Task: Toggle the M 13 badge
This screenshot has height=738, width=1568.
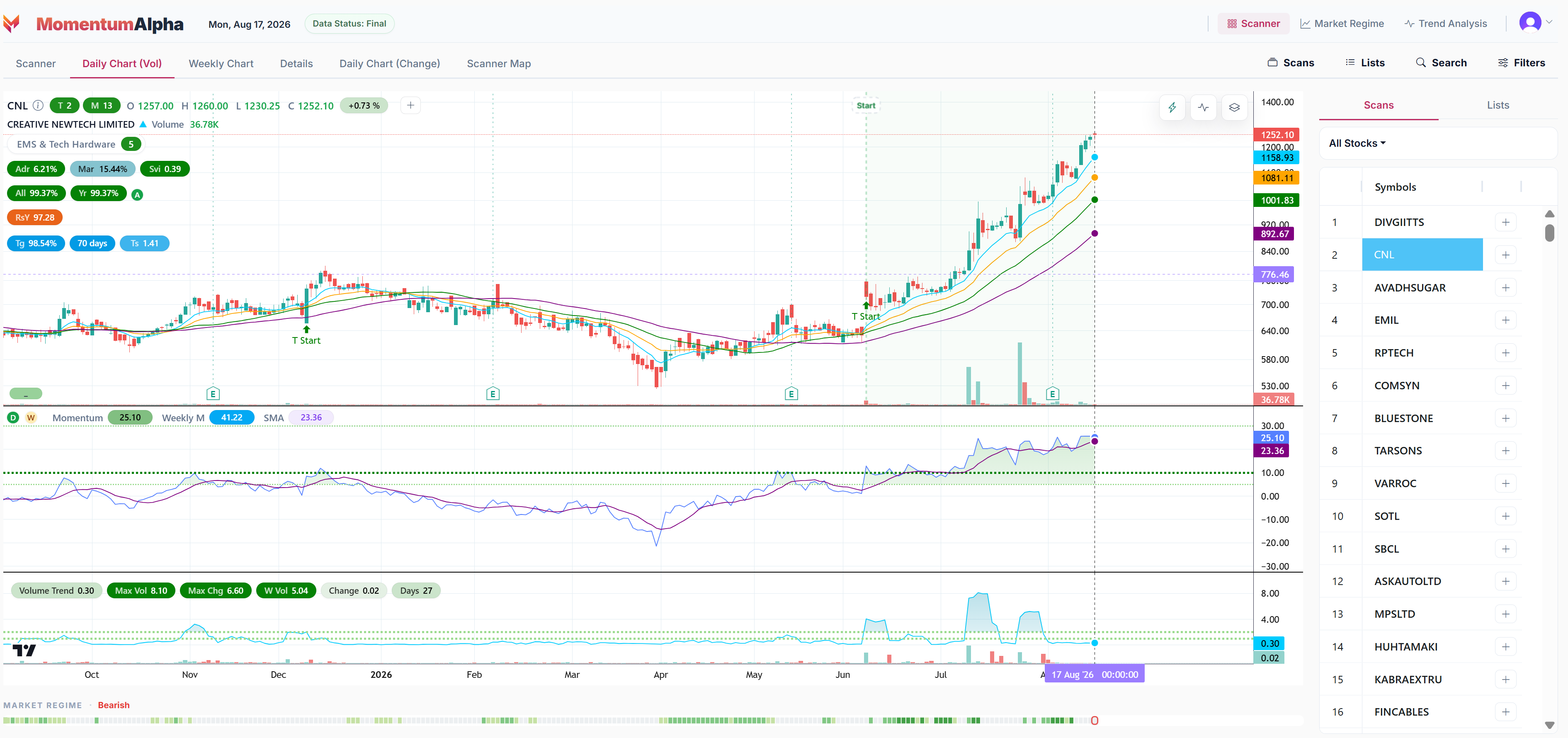Action: (x=102, y=105)
